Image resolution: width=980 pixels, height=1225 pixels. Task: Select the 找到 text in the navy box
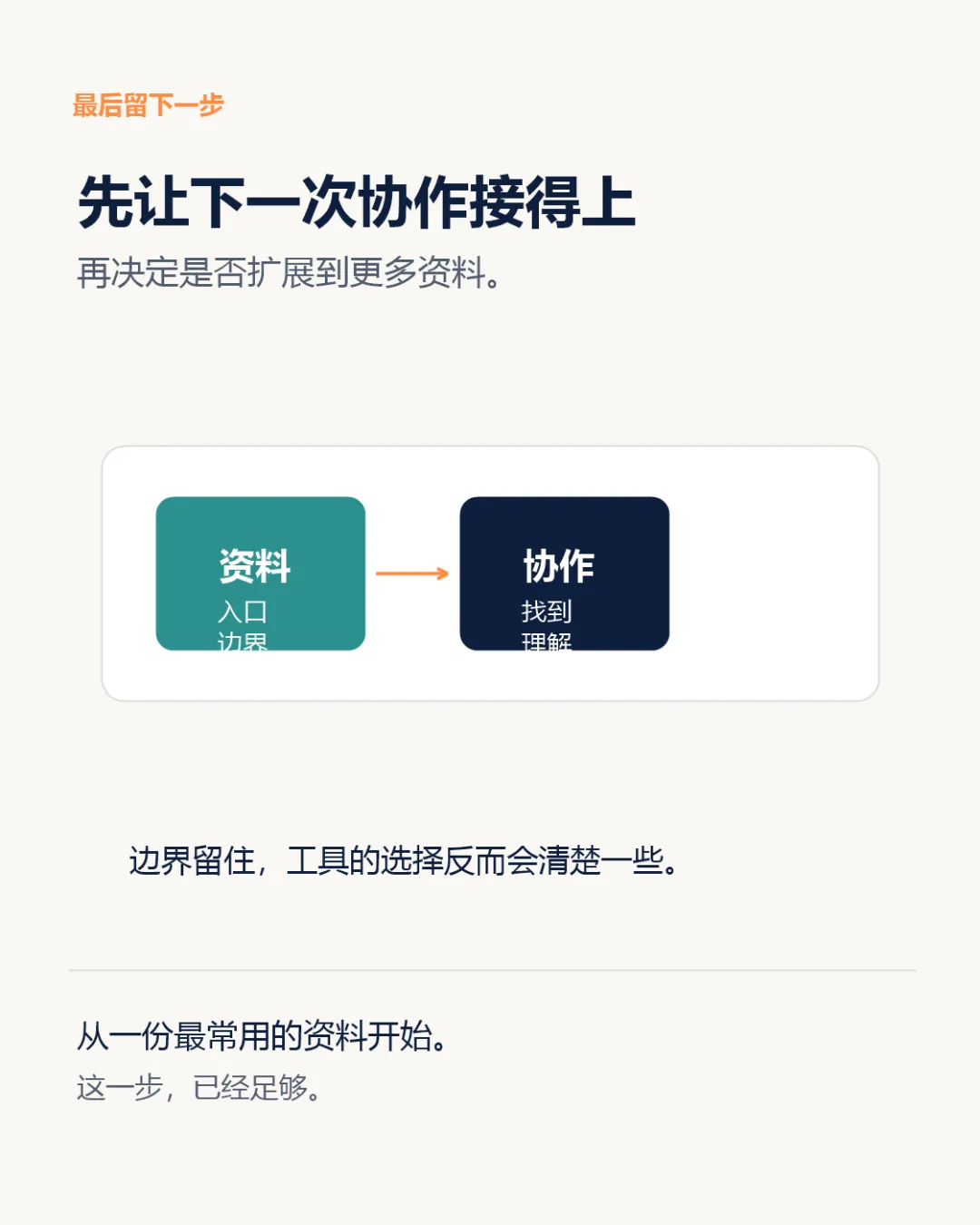[546, 612]
